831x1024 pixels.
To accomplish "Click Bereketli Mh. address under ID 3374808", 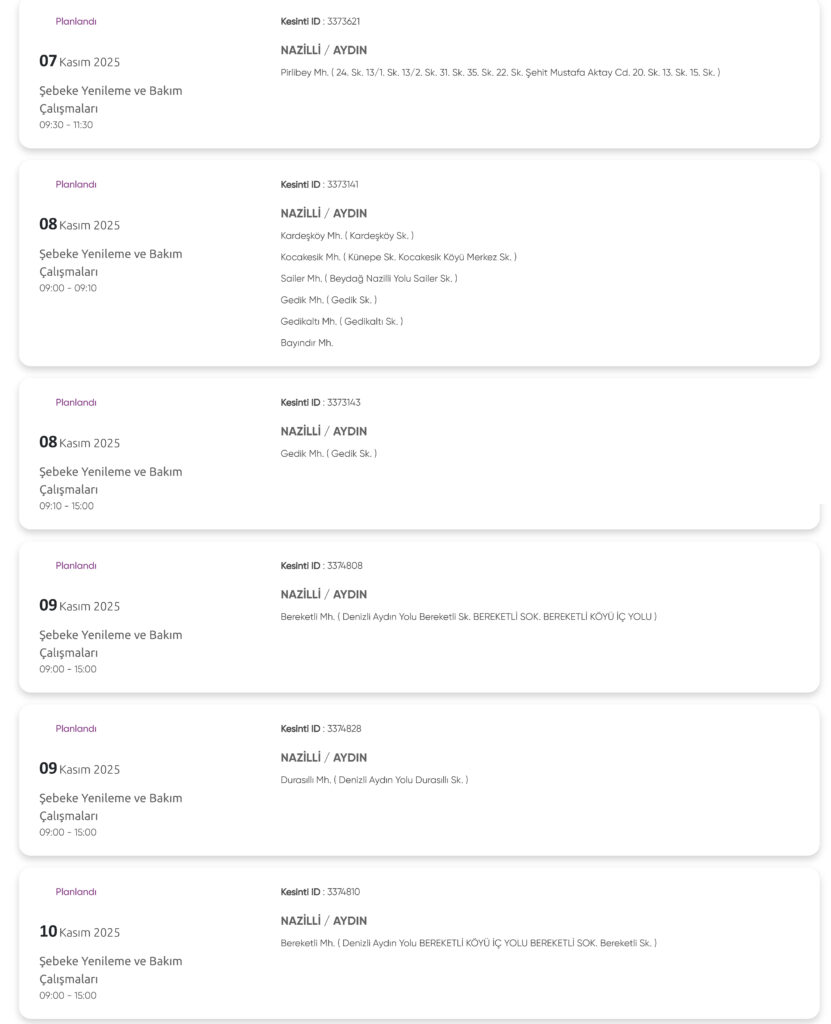I will pos(468,617).
